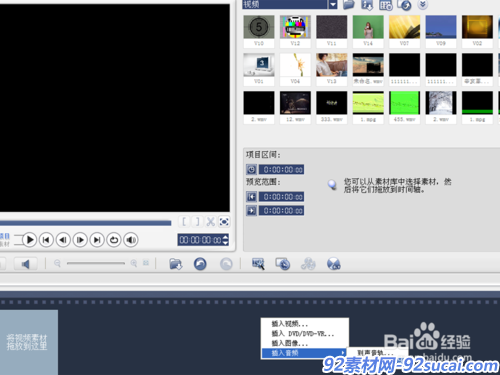Viewport: 500px width, 375px height.
Task: Click the greyed Redo toolbar button
Action: [226, 264]
